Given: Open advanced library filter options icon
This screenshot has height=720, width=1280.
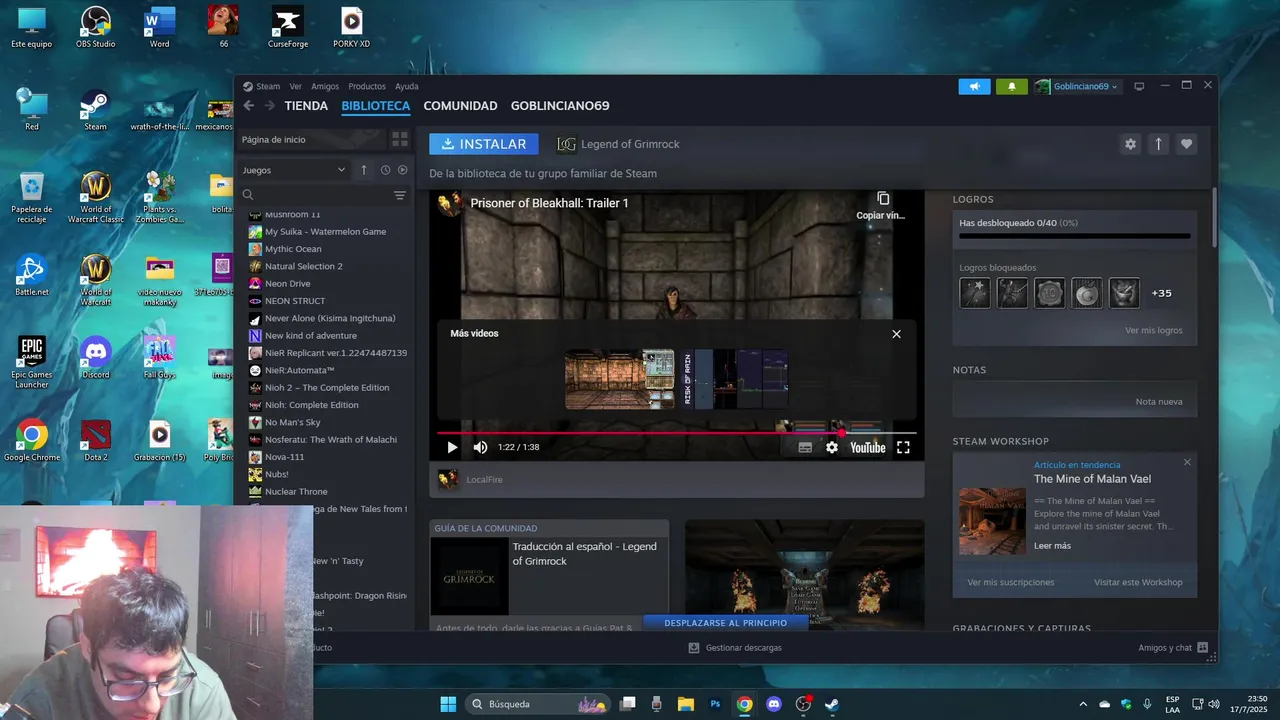Looking at the screenshot, I should coord(400,195).
